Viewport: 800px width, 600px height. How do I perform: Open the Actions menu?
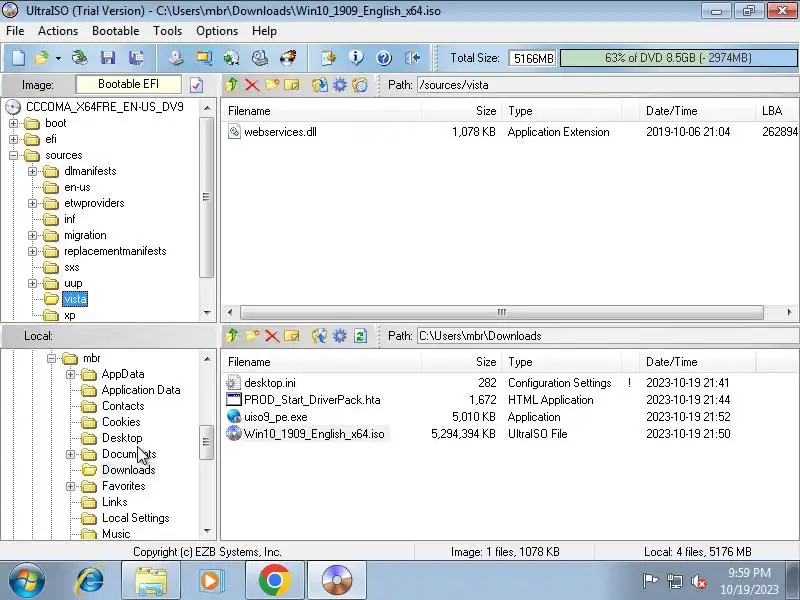(x=58, y=31)
